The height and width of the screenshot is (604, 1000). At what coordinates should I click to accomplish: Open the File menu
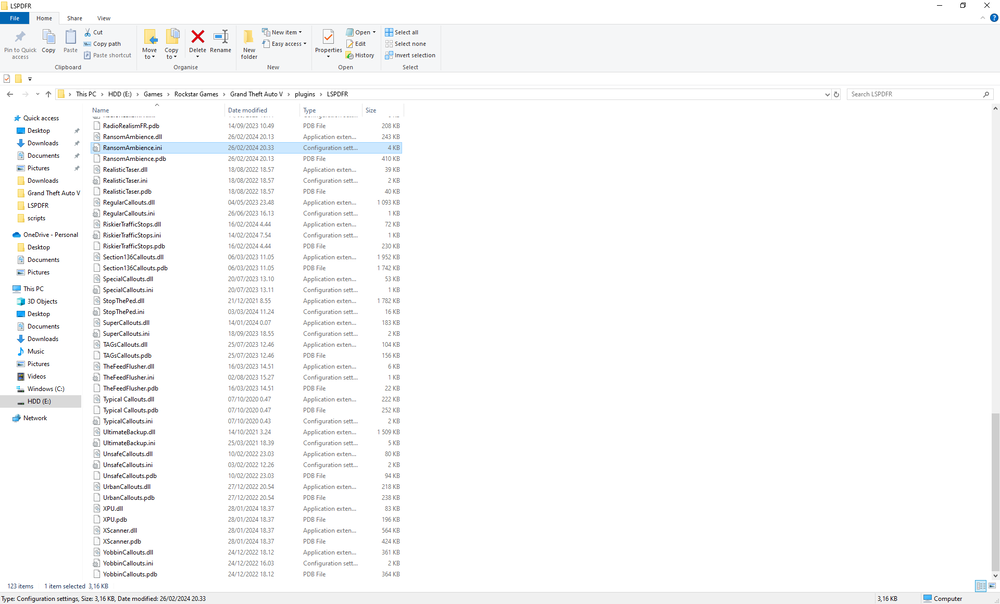[15, 17]
